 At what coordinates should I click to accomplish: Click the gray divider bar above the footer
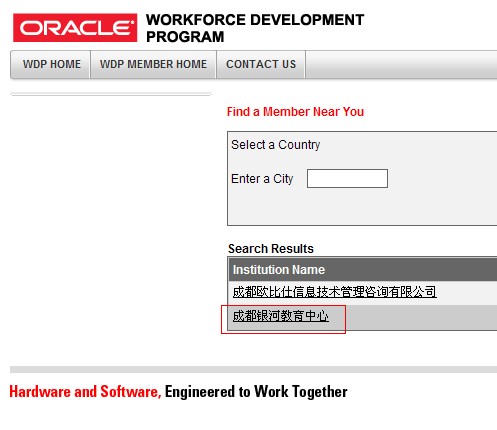tap(253, 369)
